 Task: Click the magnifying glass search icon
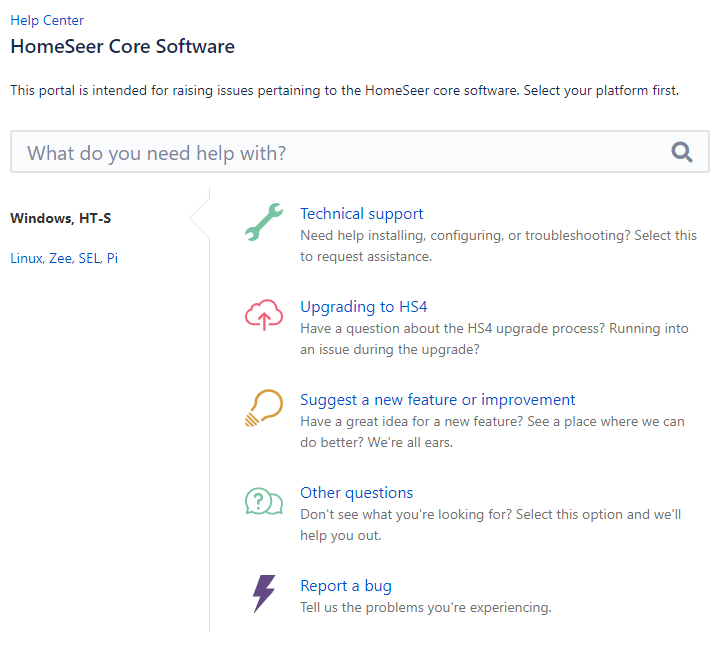point(682,152)
